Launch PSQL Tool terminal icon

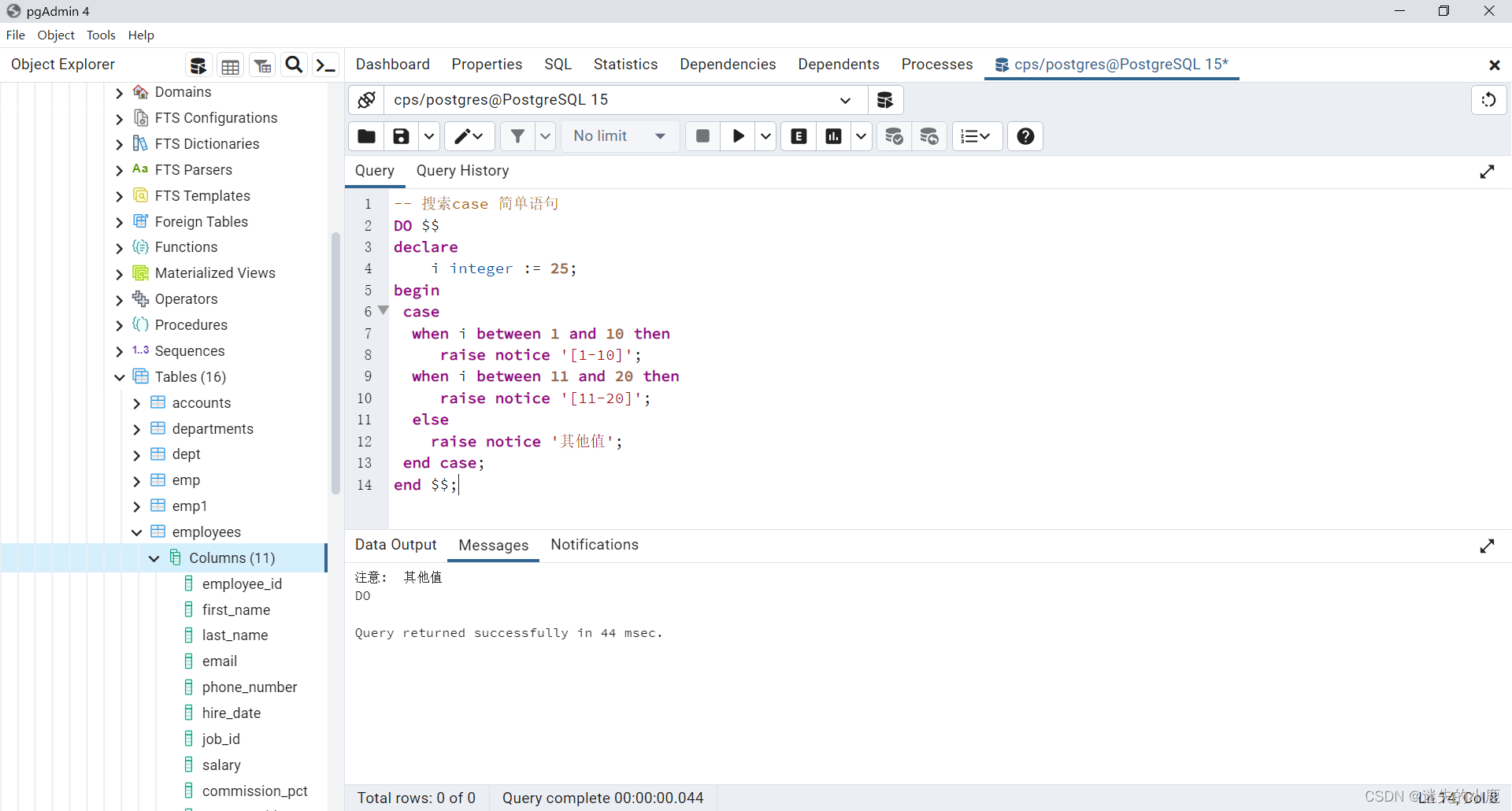325,65
